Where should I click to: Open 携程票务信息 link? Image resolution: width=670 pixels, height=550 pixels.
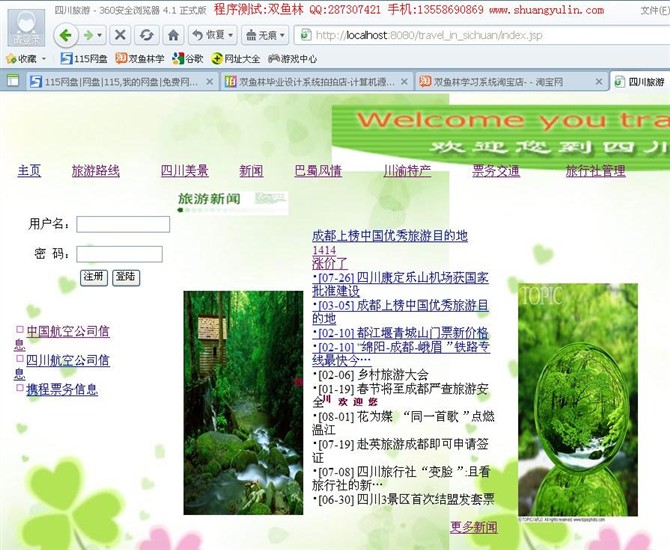(62, 389)
